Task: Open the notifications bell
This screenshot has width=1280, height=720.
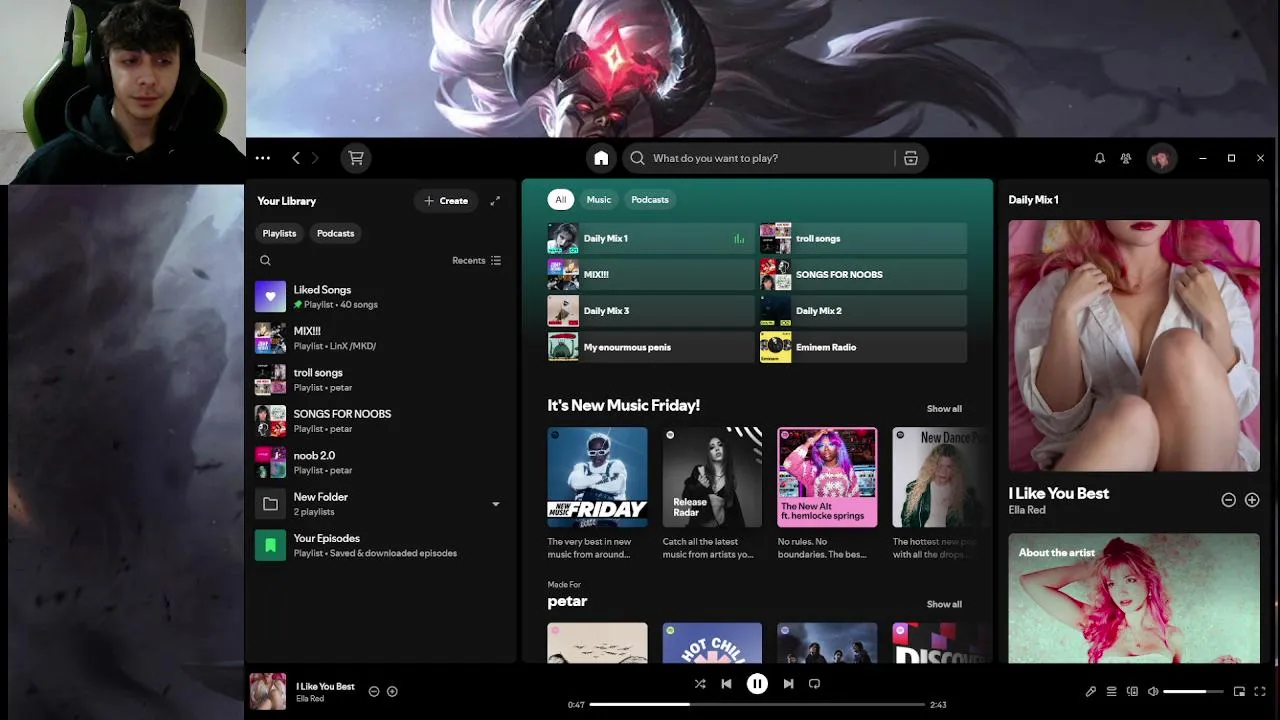Action: tap(1099, 158)
